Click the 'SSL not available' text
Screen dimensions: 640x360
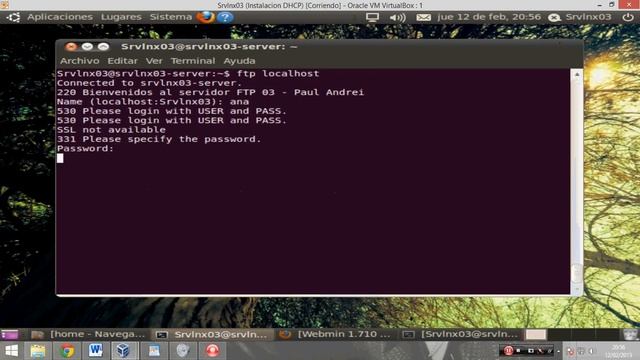click(x=111, y=130)
